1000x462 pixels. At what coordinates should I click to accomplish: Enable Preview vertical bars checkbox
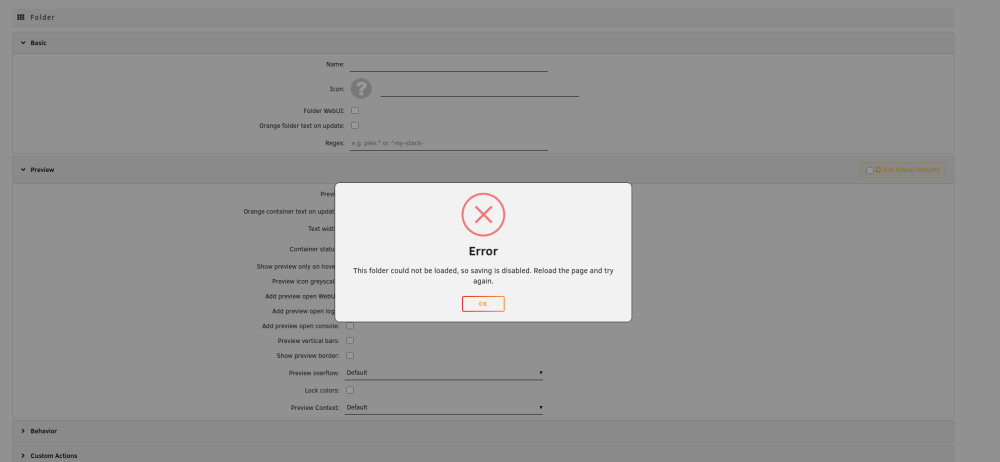(x=349, y=340)
